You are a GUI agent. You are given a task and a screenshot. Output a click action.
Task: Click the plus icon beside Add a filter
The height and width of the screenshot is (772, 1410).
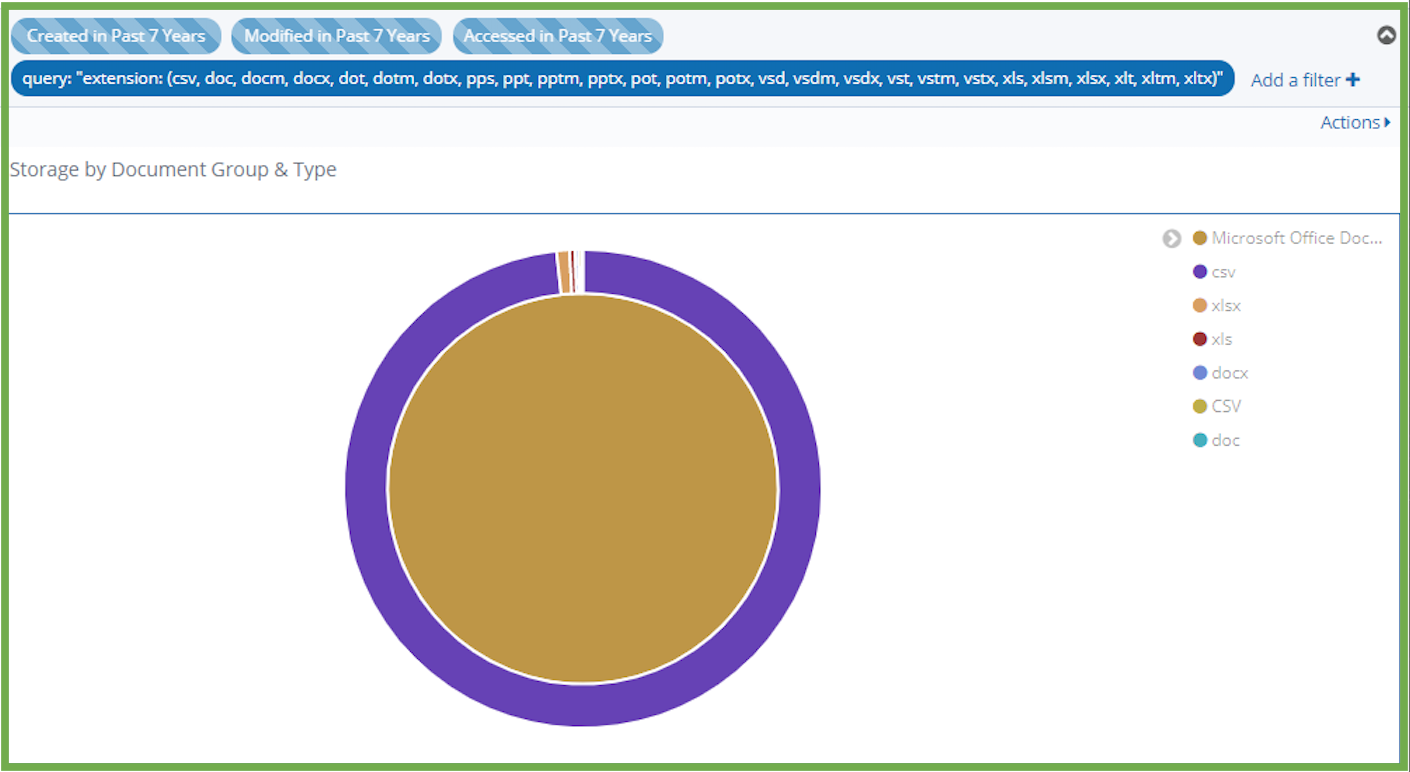click(x=1353, y=80)
